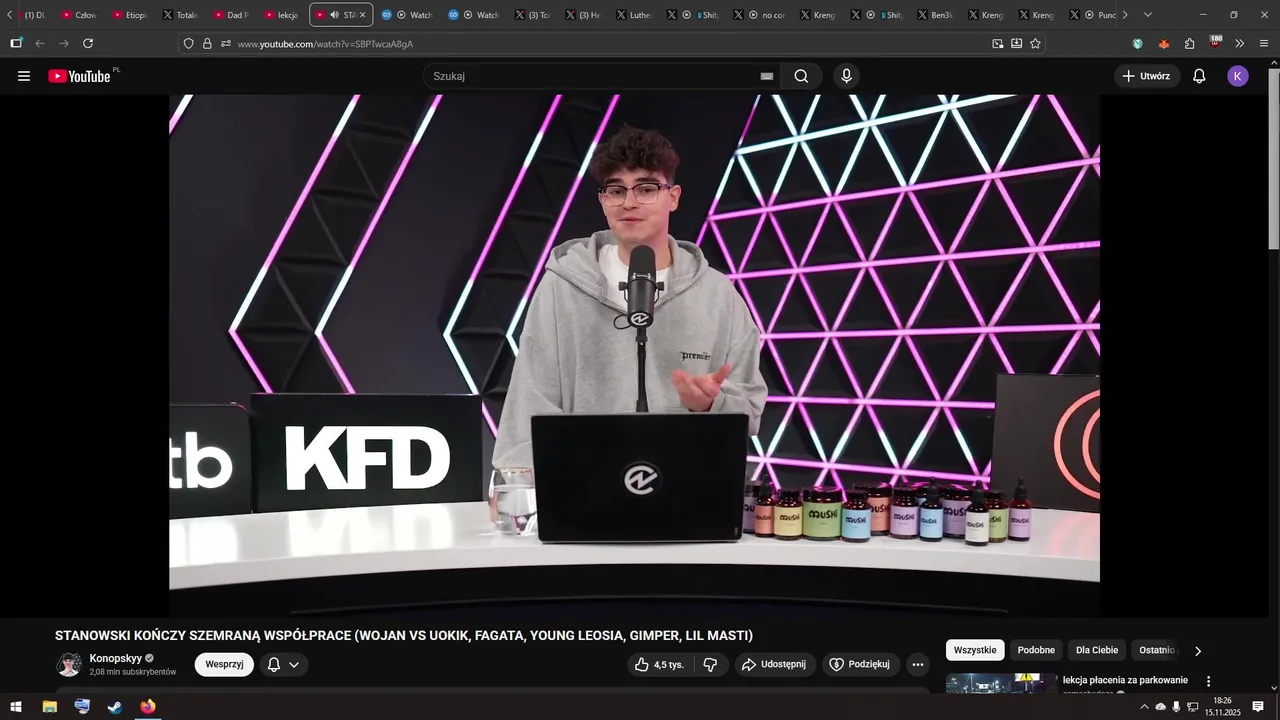Open Konopskyy channel avatar
1280x720 pixels.
coord(69,664)
